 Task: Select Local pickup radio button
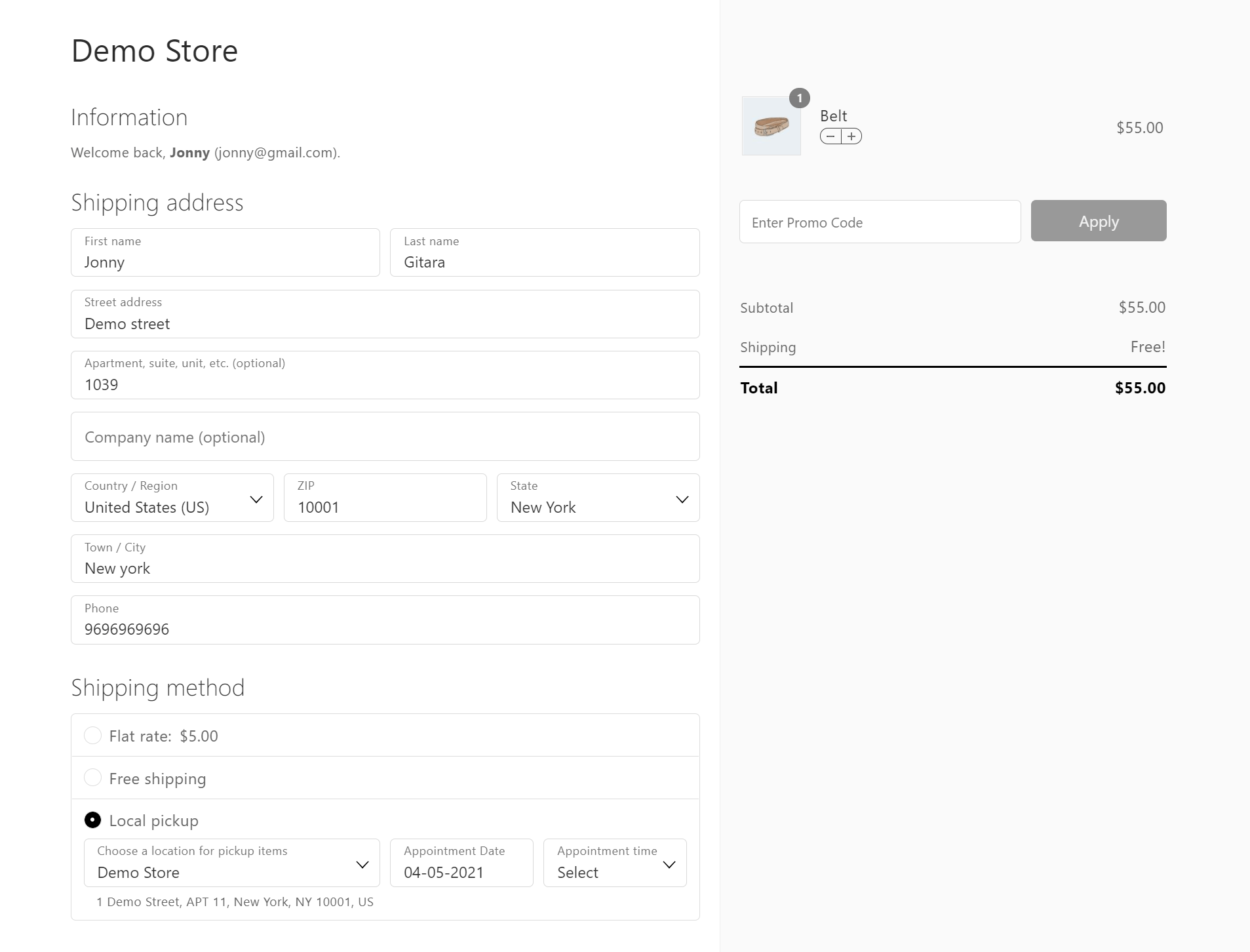click(x=93, y=820)
